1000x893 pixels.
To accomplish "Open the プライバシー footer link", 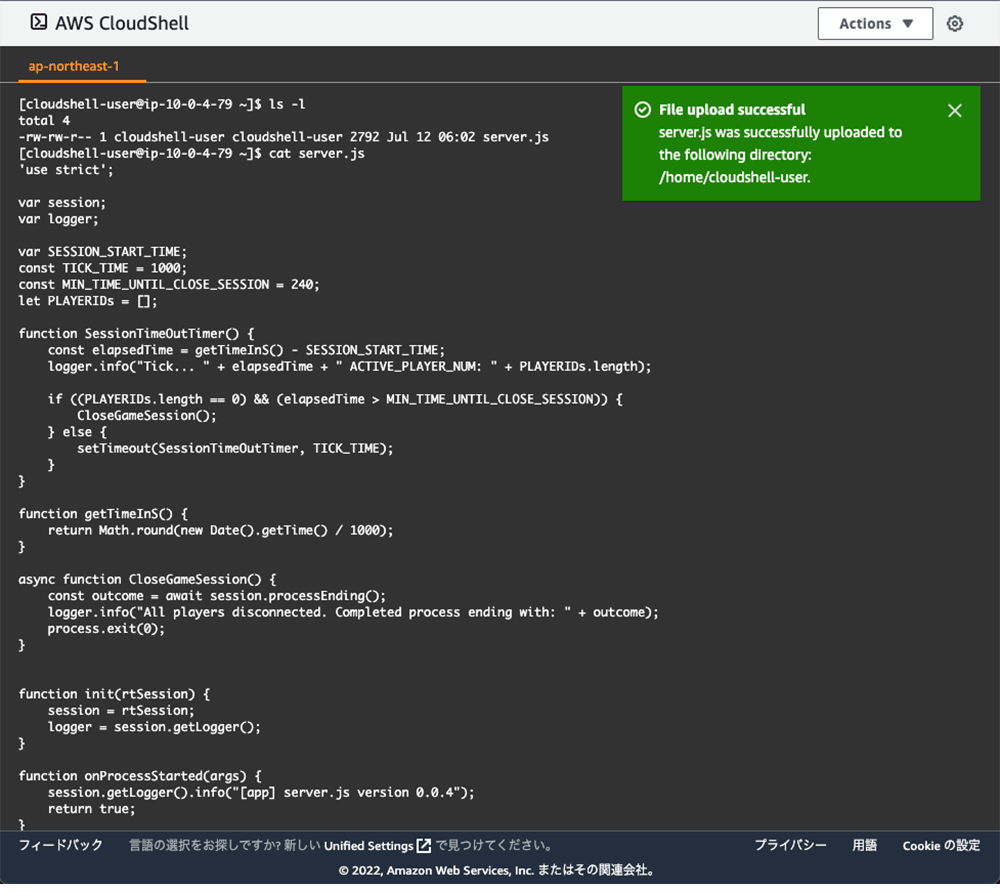I will [791, 845].
